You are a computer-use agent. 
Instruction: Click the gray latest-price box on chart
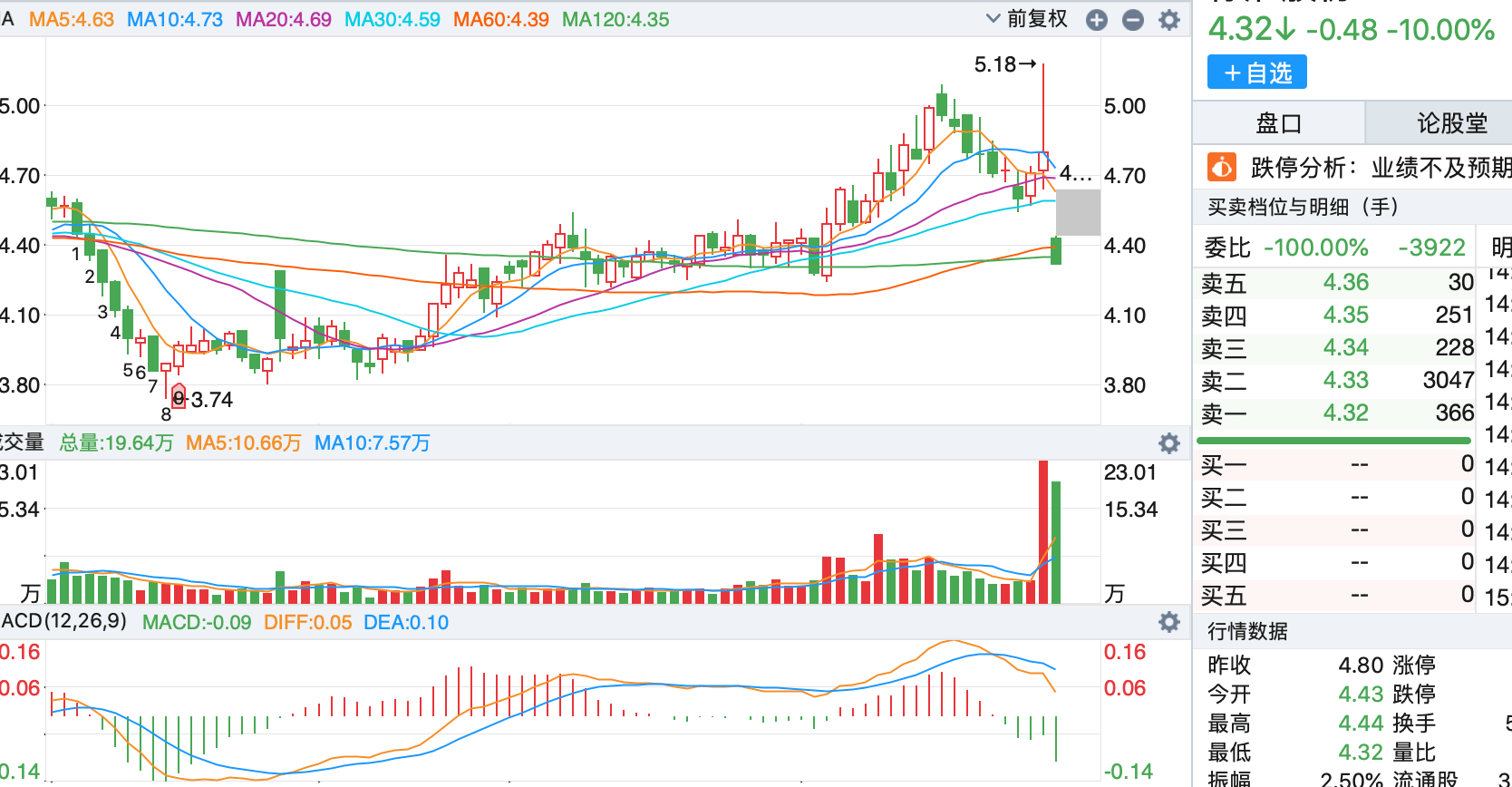coord(1079,212)
